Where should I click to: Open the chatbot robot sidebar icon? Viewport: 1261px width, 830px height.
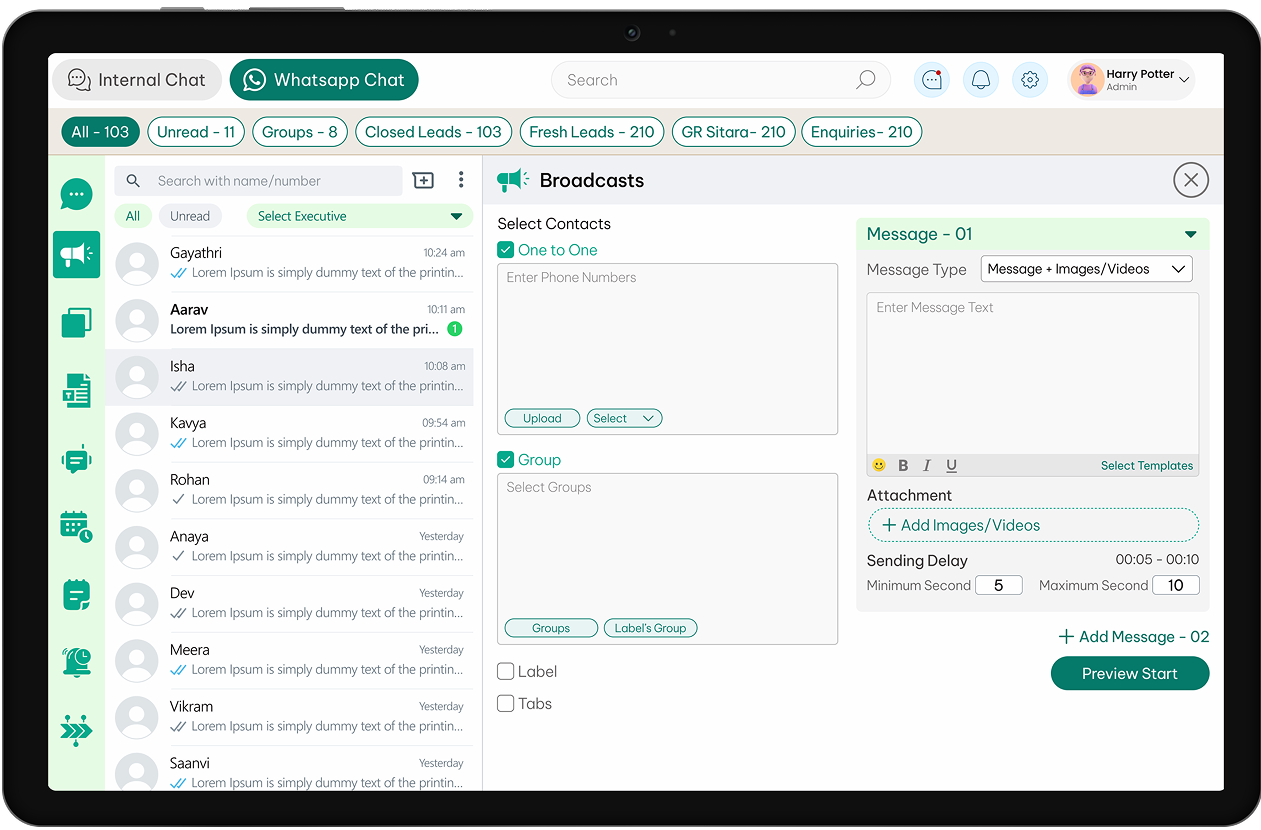tap(77, 459)
